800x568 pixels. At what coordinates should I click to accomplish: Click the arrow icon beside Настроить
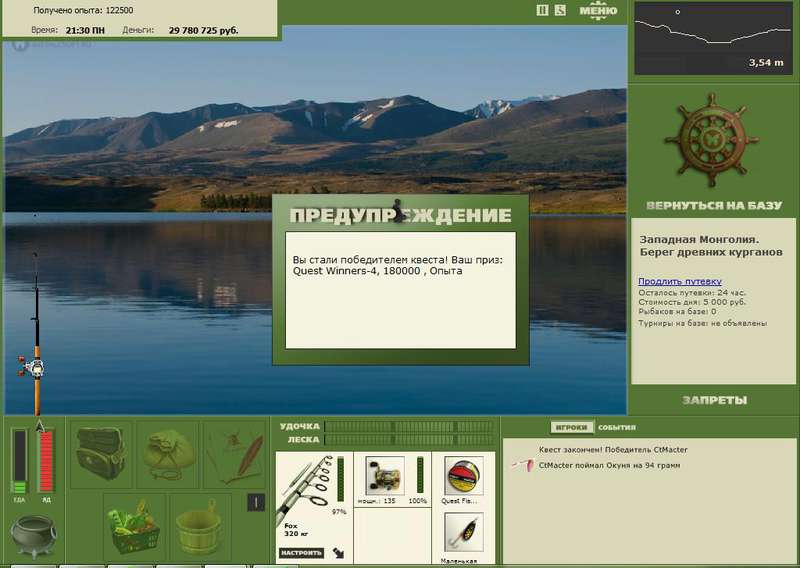click(338, 553)
